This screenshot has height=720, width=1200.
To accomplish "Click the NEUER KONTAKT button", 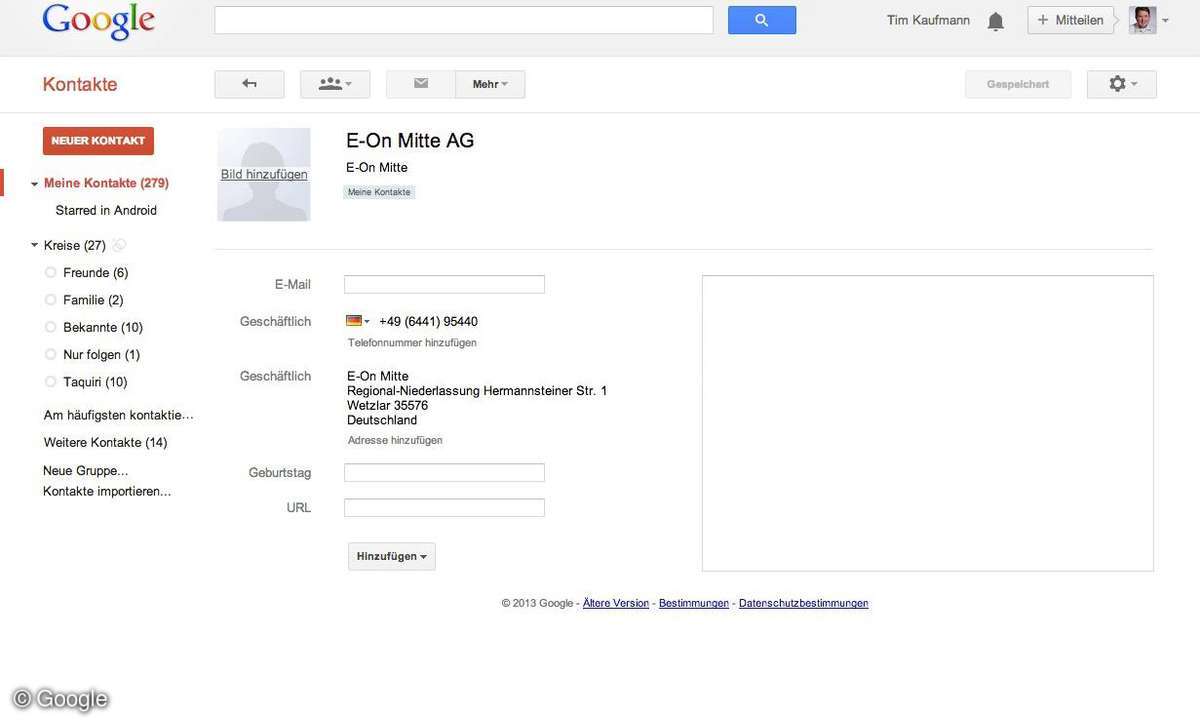I will click(98, 141).
